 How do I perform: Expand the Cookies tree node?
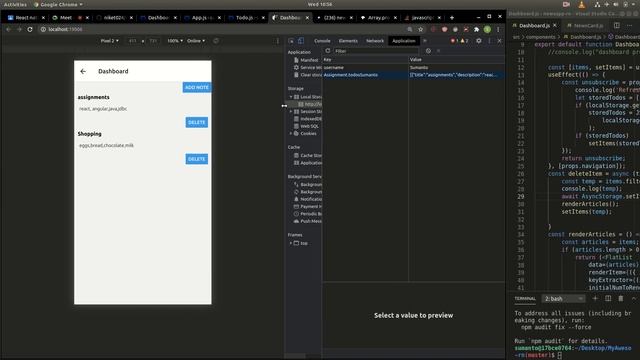pyautogui.click(x=291, y=133)
